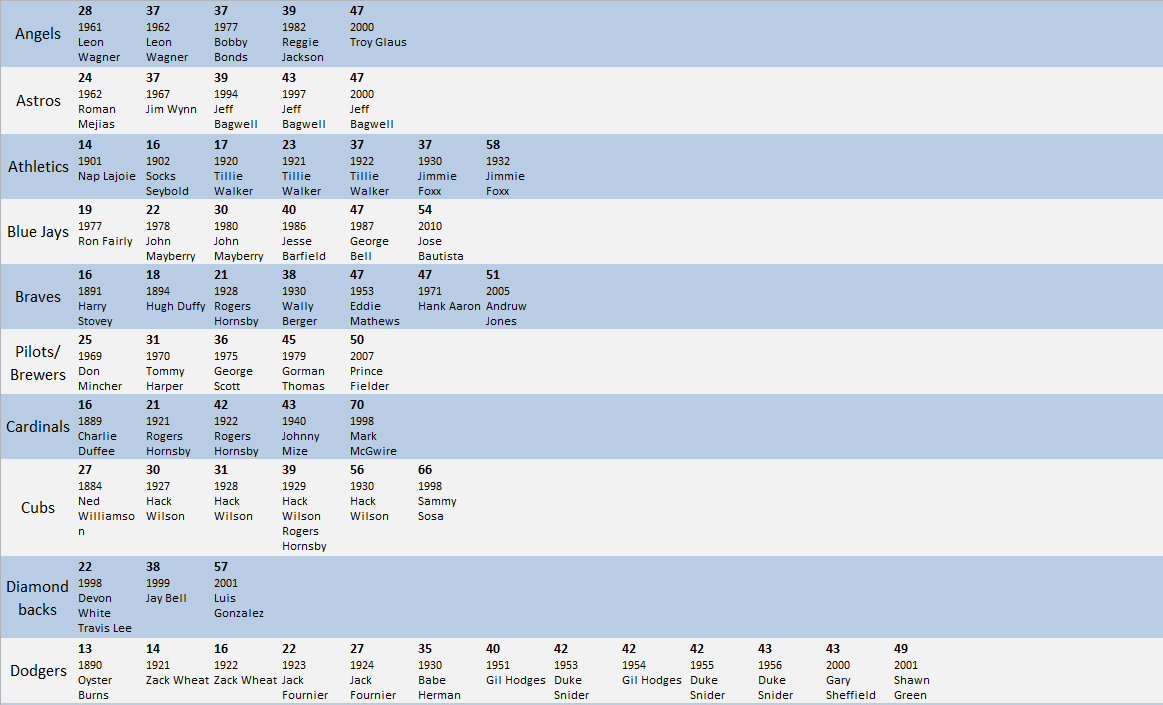Select the 1977 Bobby Bonds cell

pos(231,34)
